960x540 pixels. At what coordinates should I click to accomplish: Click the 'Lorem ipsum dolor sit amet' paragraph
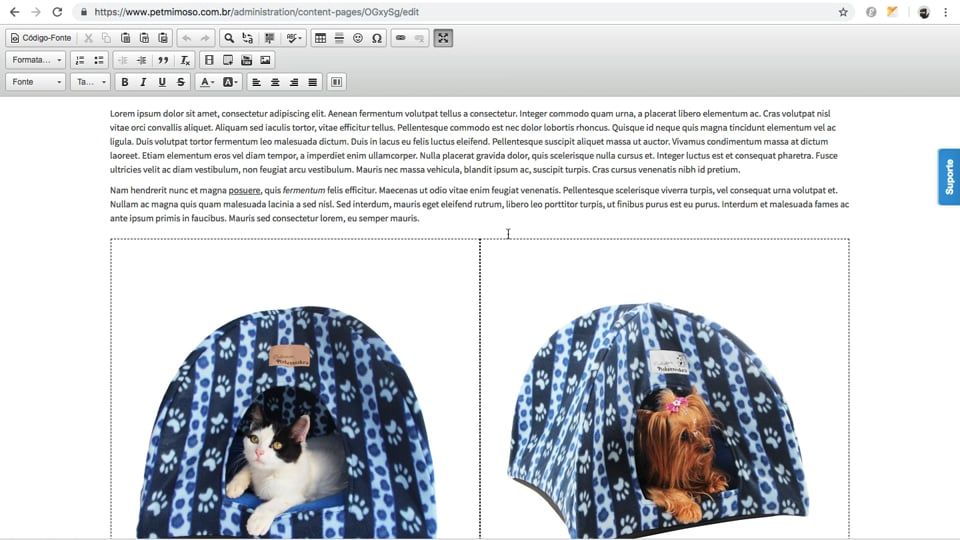[x=474, y=141]
